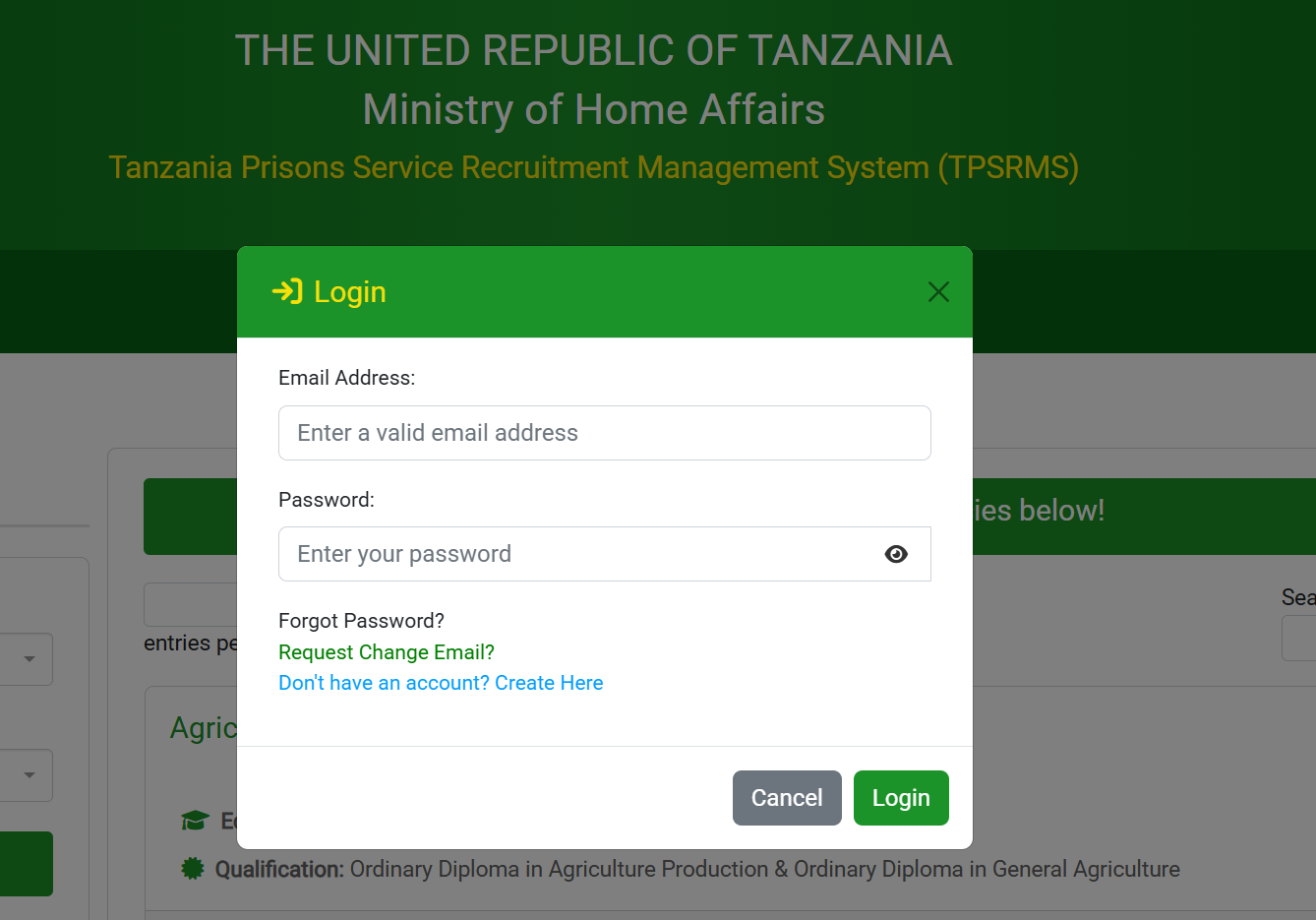Screen dimensions: 1316x920
Task: Click the TPSRMS system title text
Action: (x=593, y=167)
